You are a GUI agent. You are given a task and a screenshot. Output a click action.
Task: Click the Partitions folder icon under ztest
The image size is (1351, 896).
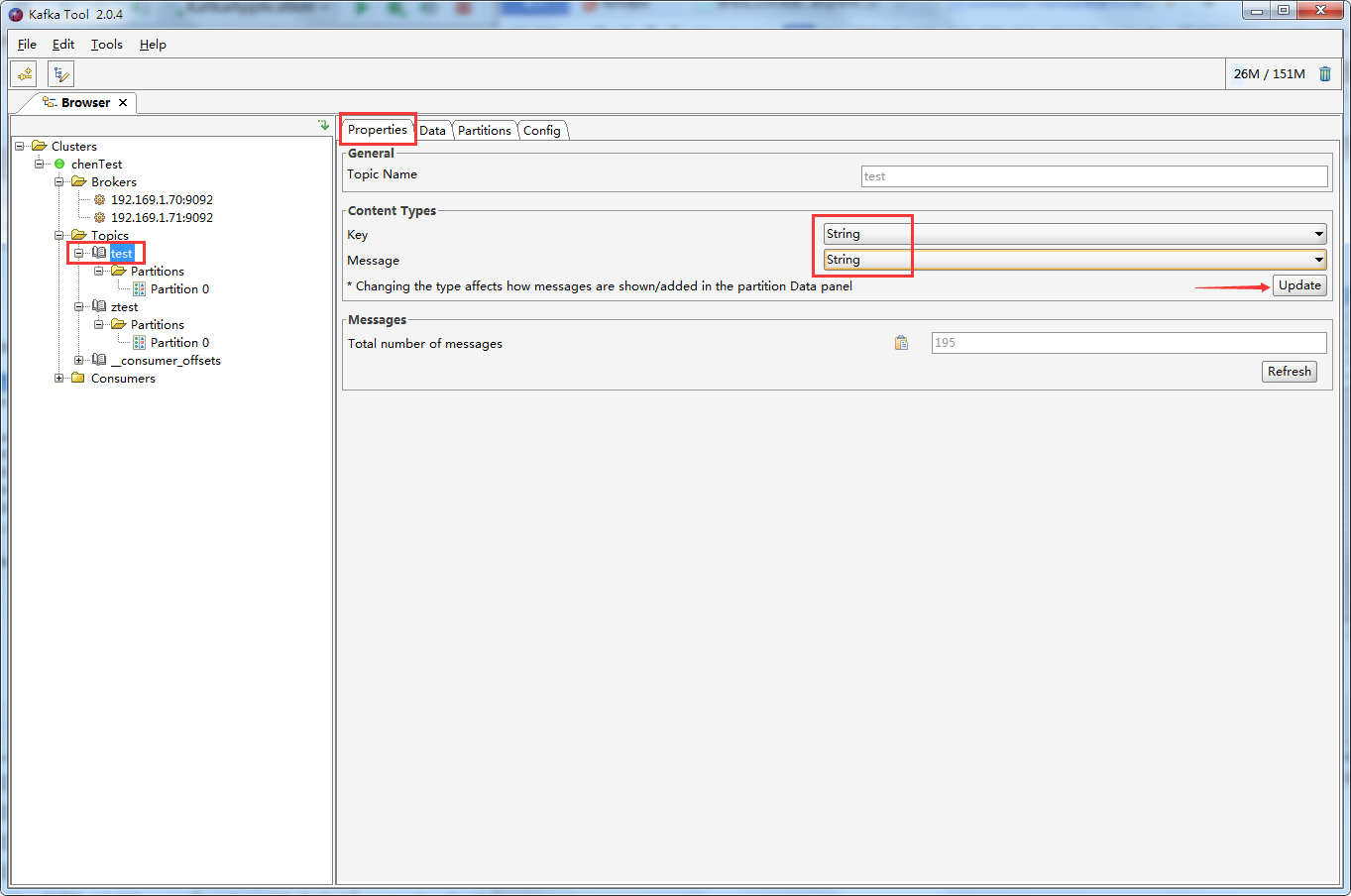(119, 324)
